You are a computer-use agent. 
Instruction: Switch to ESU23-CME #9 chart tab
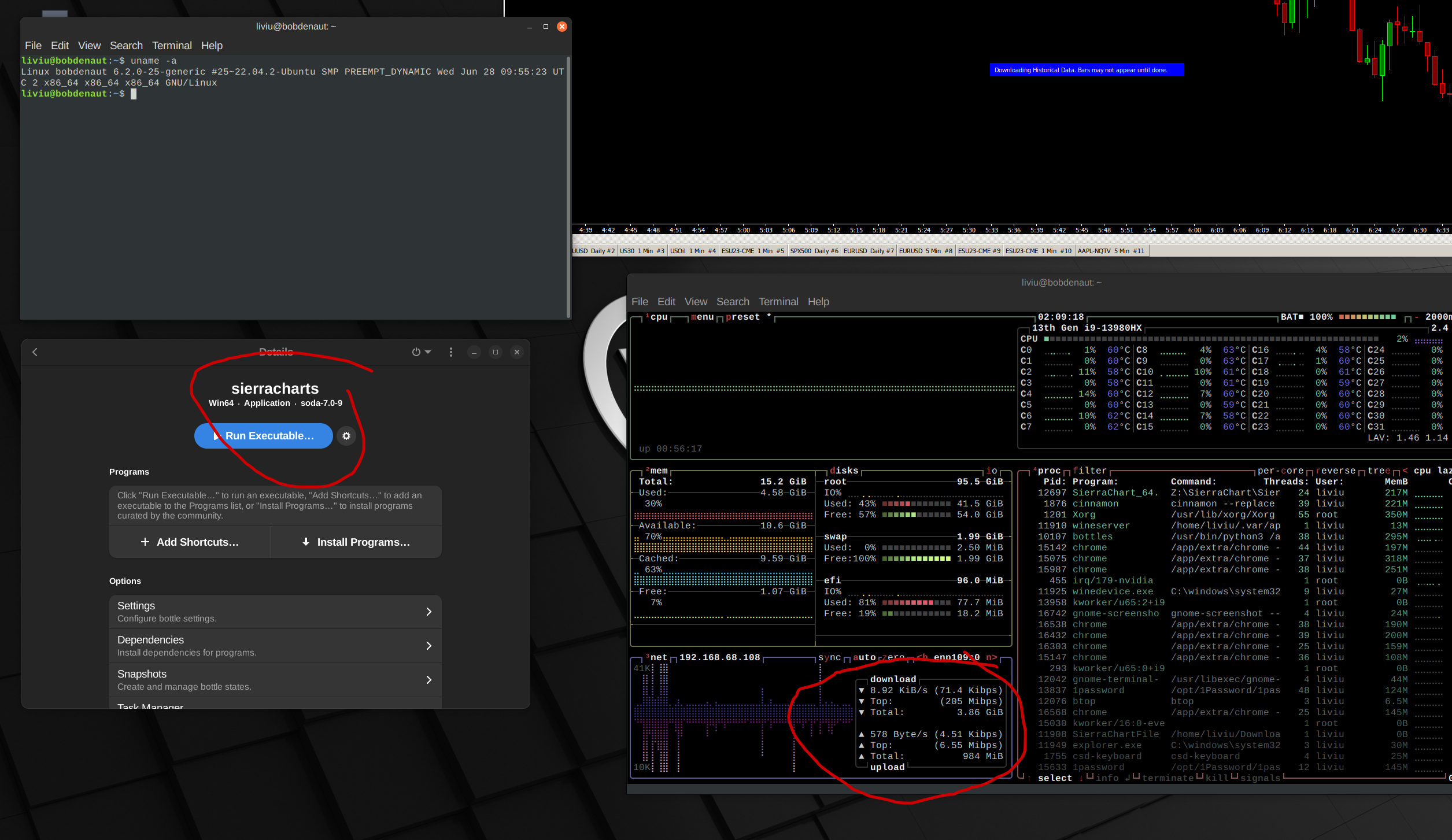(x=979, y=251)
